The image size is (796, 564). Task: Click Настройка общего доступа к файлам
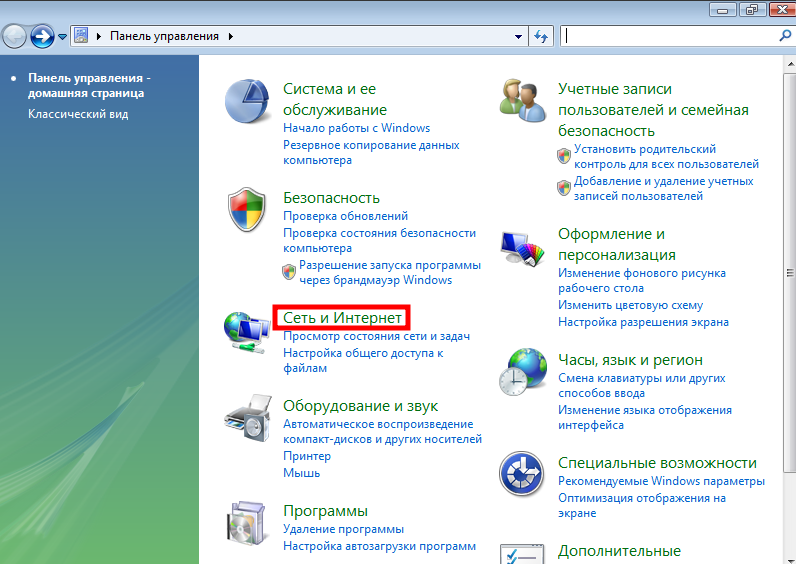[363, 360]
